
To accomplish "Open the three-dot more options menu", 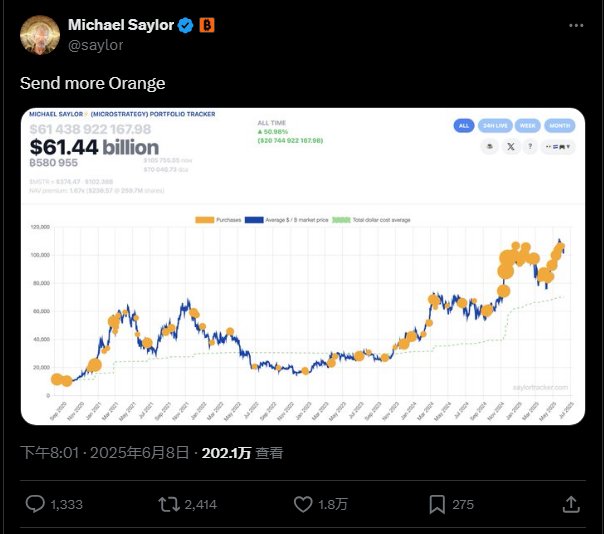I will pos(576,25).
